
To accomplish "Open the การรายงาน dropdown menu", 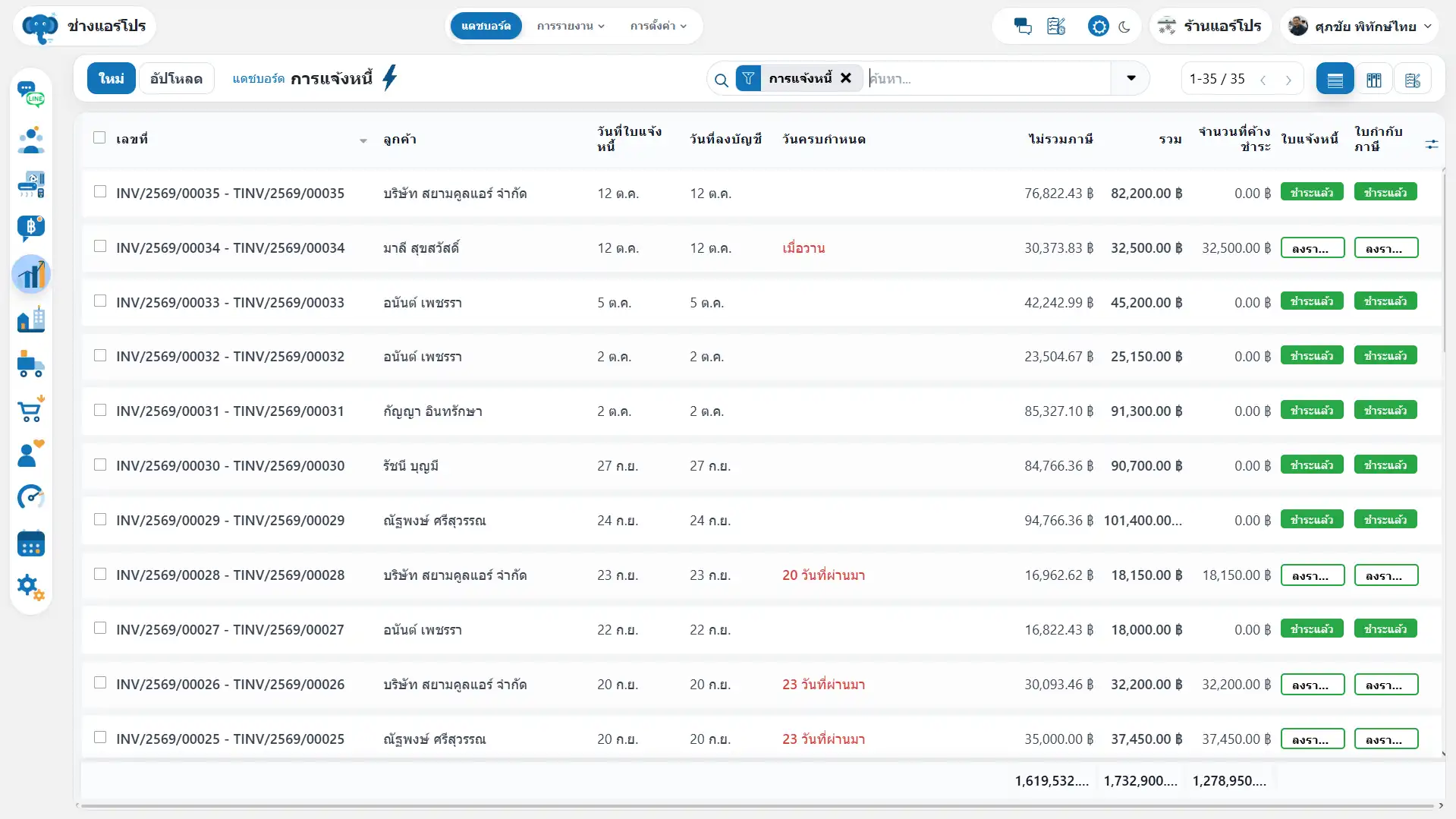I will click(571, 26).
